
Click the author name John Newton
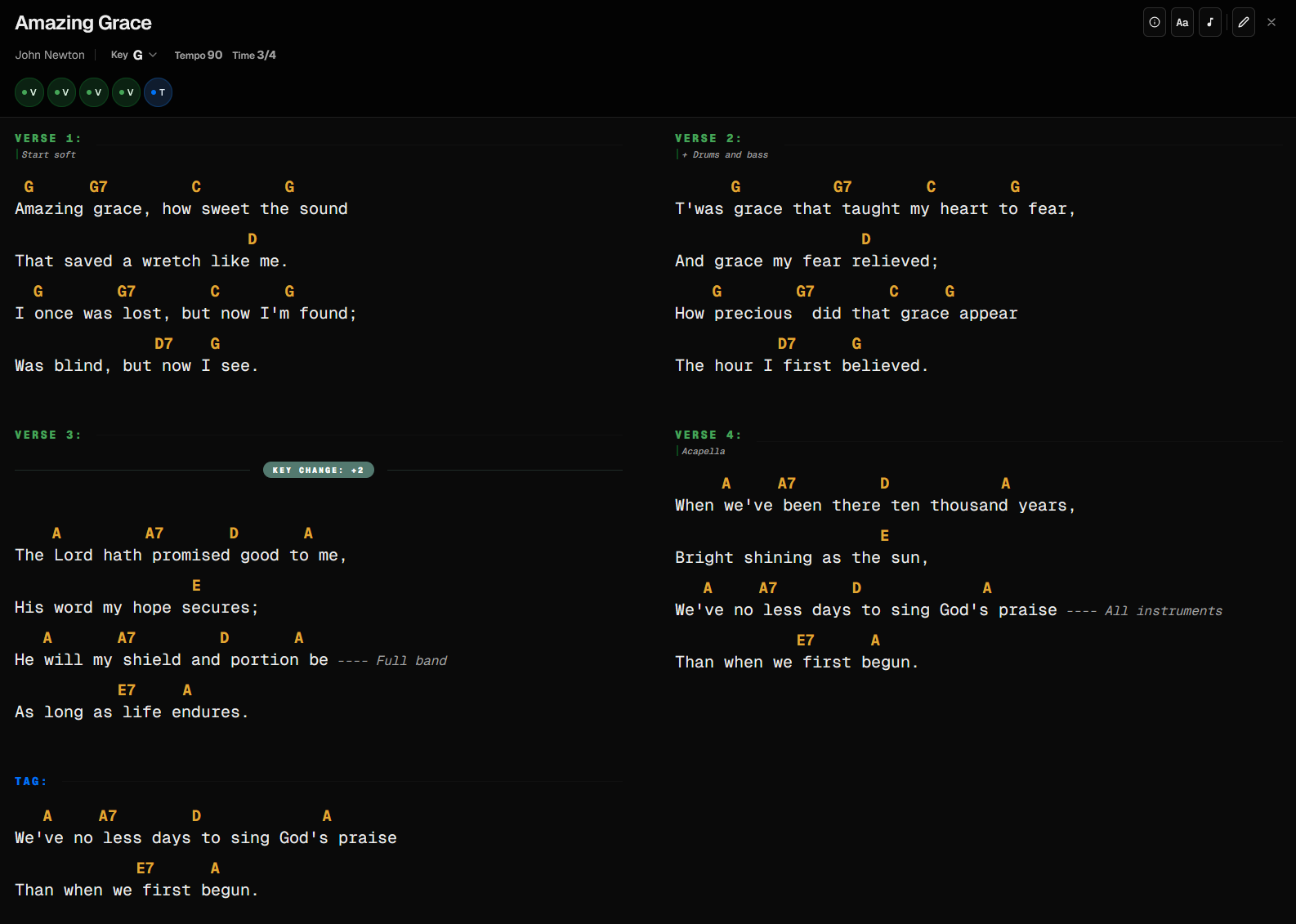(50, 55)
